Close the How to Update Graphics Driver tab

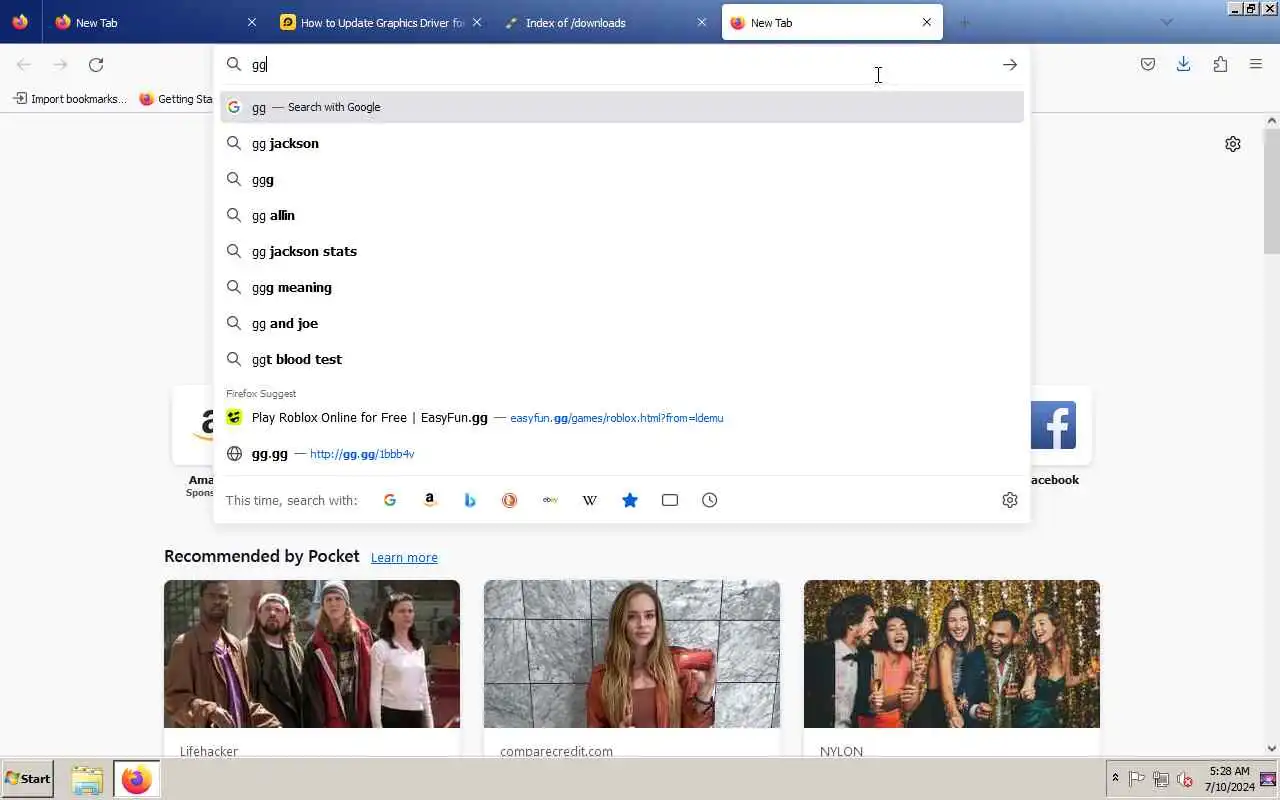click(x=477, y=22)
